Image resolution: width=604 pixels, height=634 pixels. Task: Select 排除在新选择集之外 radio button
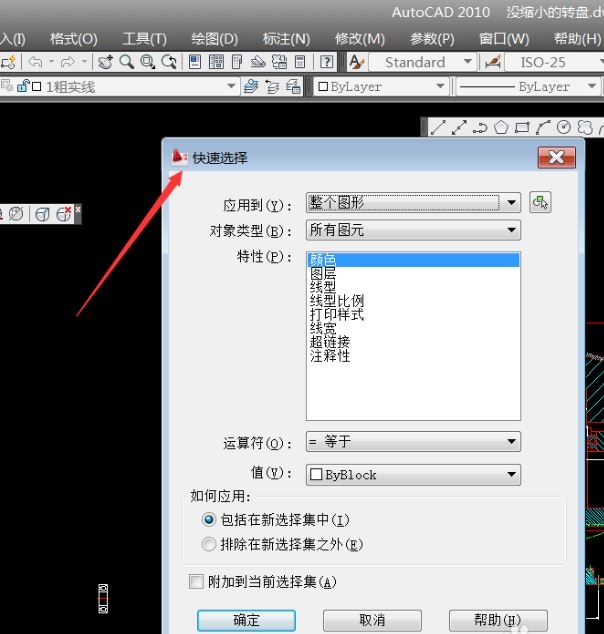[209, 545]
